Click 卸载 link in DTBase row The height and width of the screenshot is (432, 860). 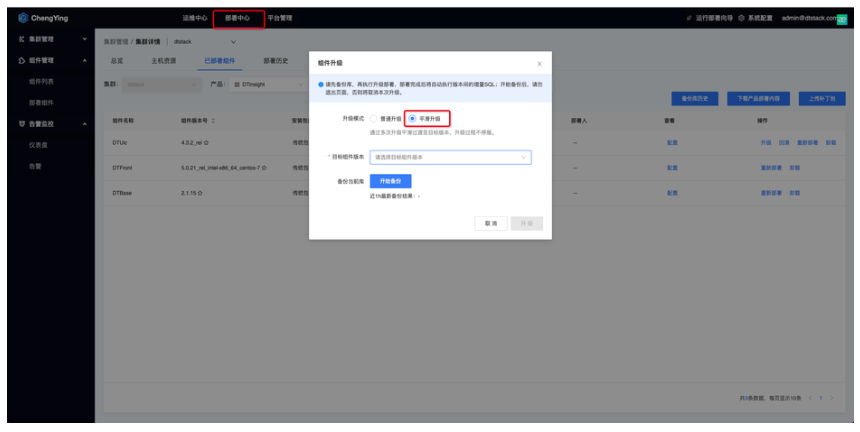[x=795, y=193]
